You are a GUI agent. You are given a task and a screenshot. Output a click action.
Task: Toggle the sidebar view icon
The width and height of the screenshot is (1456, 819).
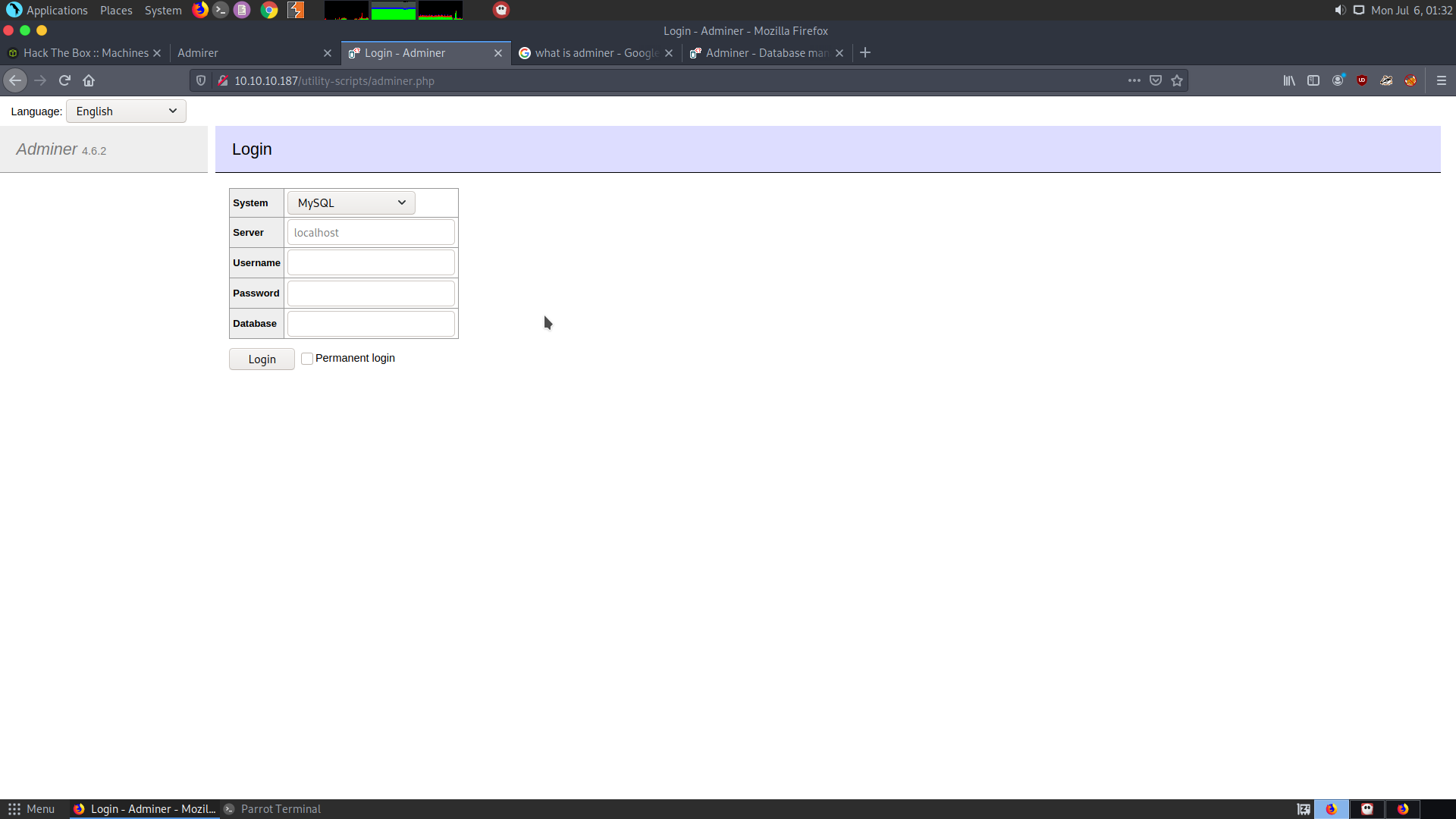coord(1313,80)
